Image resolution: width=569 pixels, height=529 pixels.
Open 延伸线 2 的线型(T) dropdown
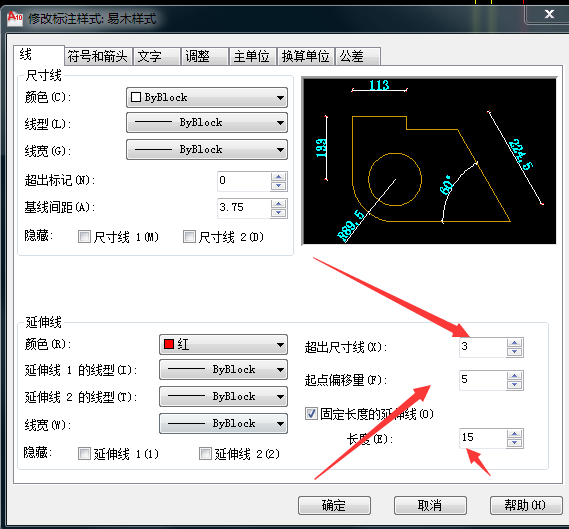point(223,397)
